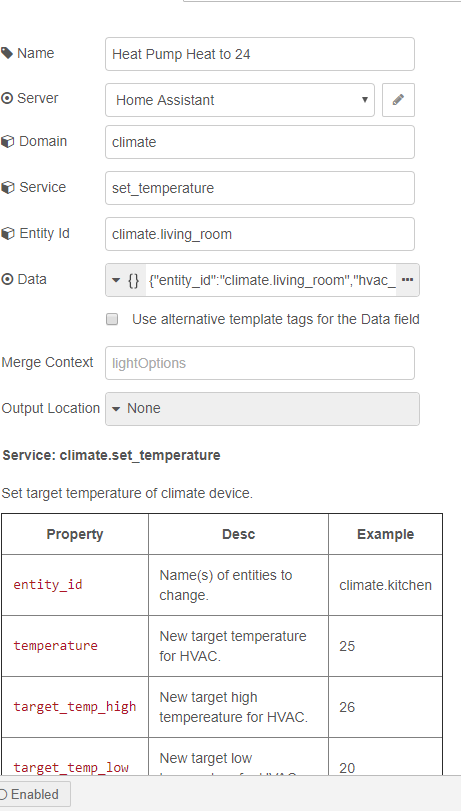
Task: Click the tag icon beside Name
Action: click(7, 53)
